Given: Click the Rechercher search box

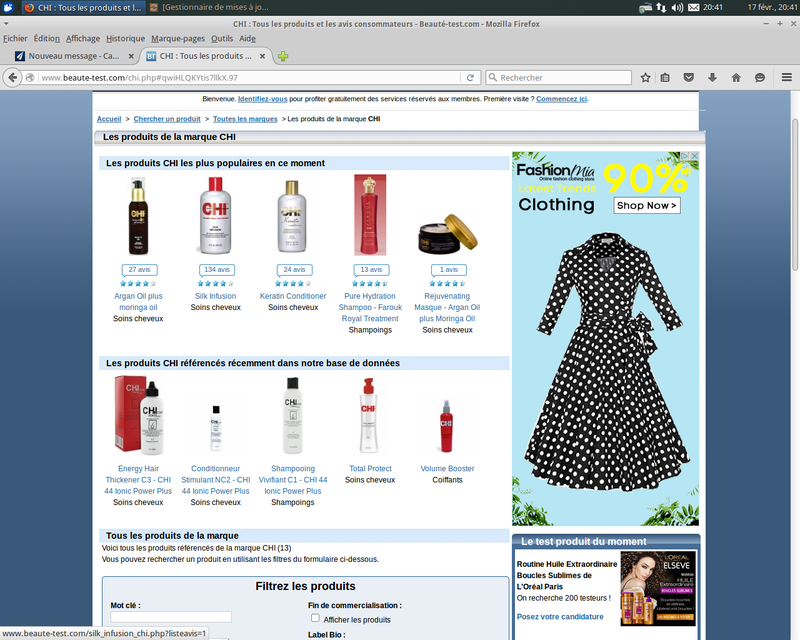Looking at the screenshot, I should pos(559,78).
